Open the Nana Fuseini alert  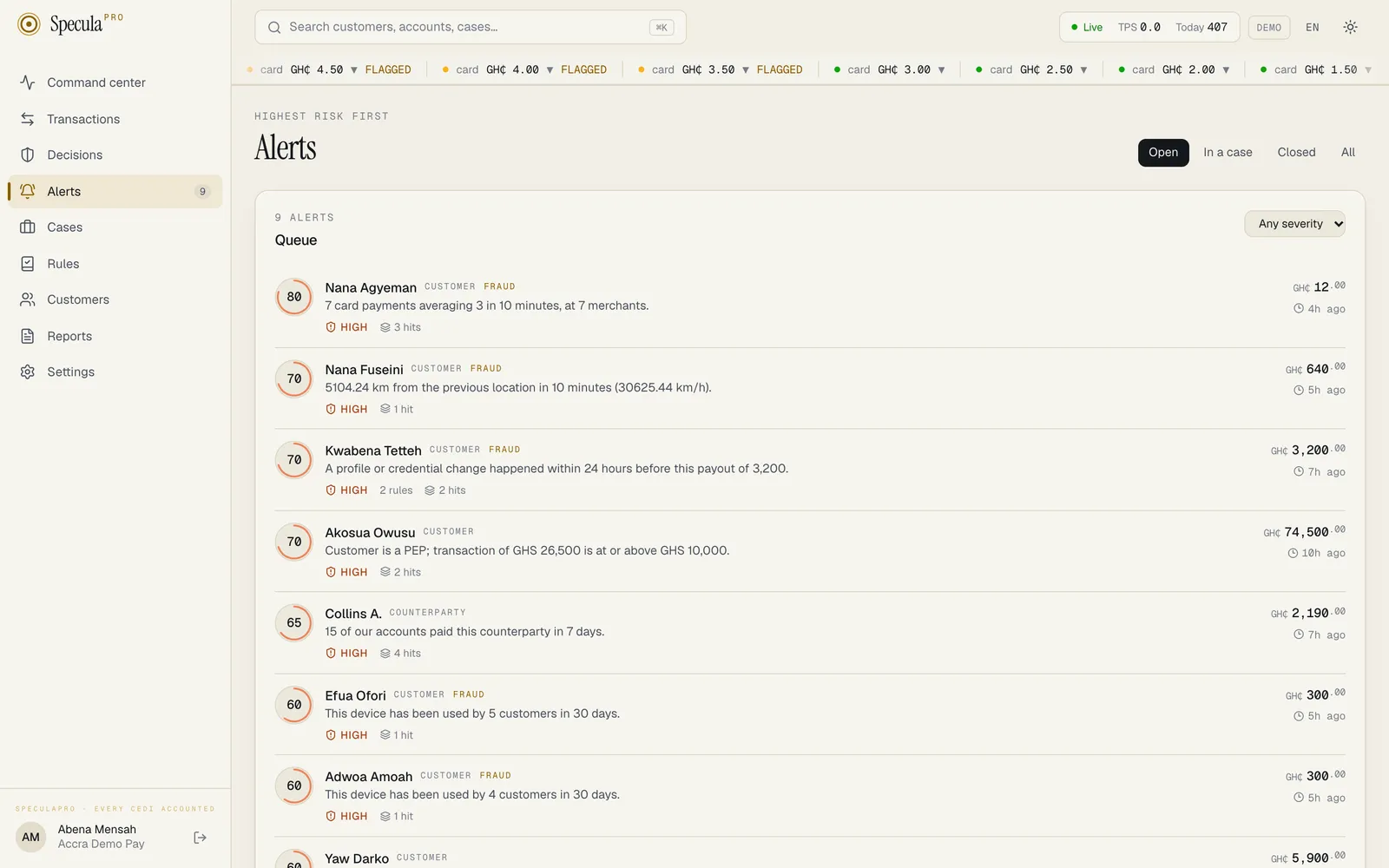coord(810,388)
